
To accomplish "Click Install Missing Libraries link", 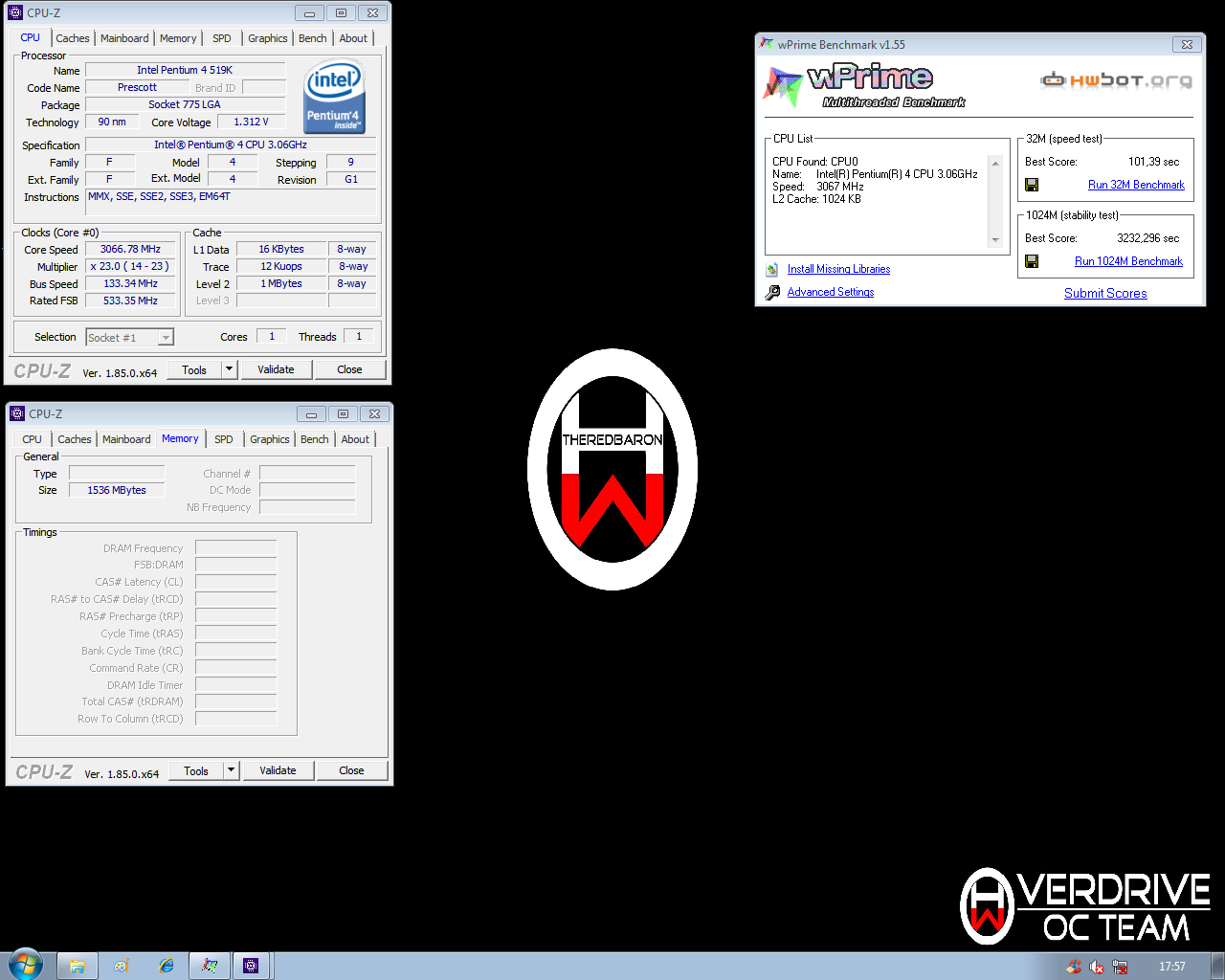I will tap(838, 269).
